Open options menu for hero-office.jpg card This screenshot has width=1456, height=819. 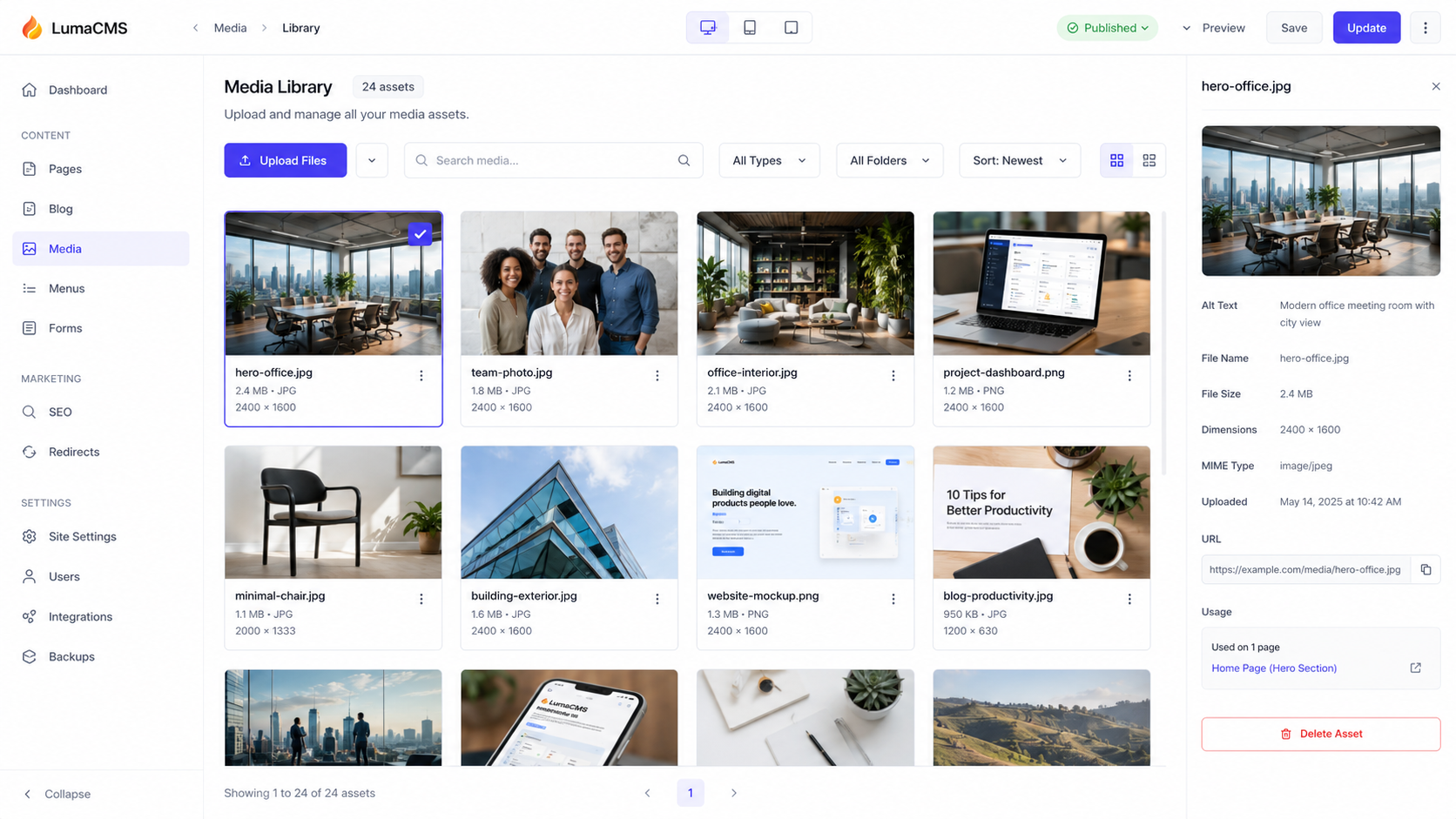pyautogui.click(x=421, y=376)
